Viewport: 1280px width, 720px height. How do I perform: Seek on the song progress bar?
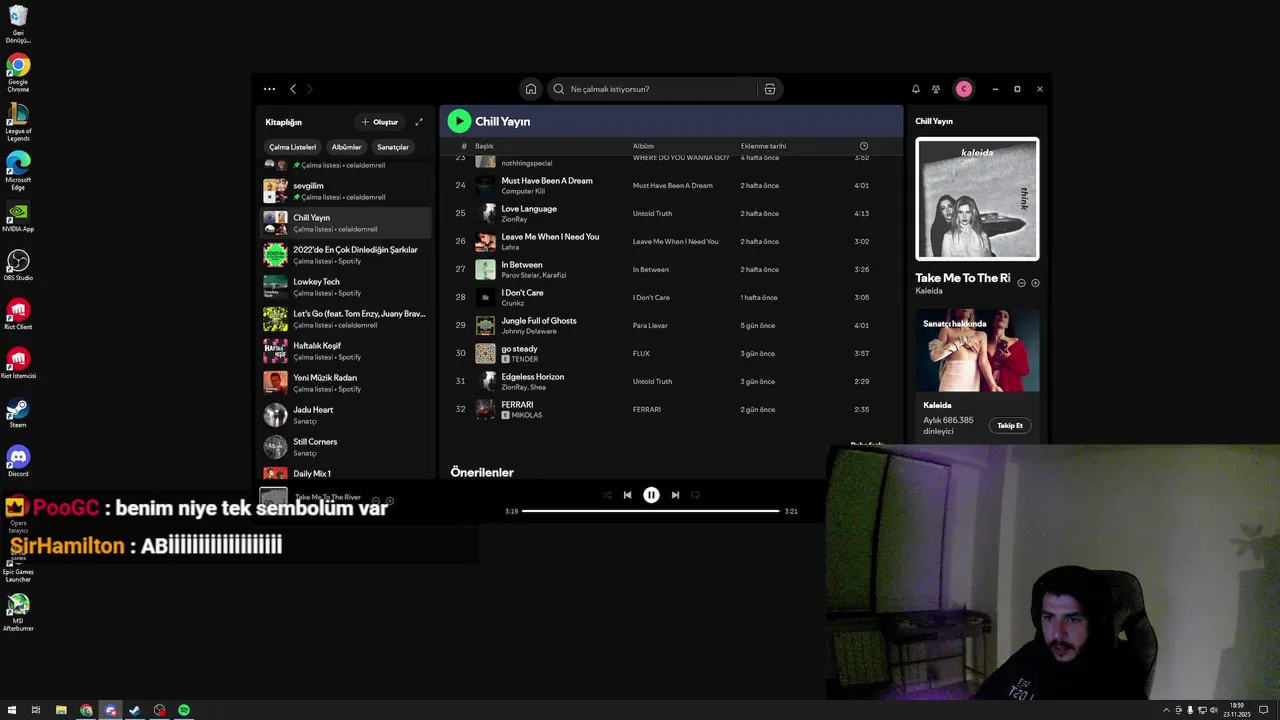click(x=651, y=511)
